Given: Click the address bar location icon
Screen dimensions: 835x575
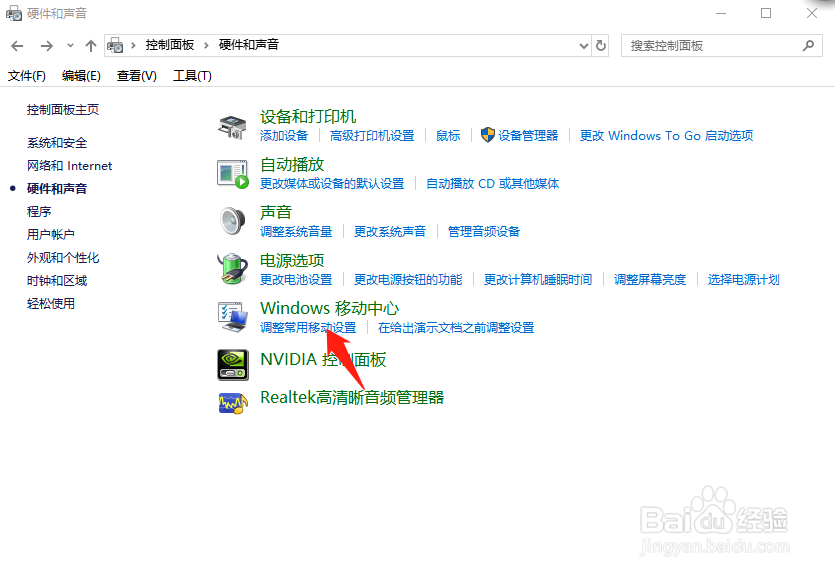Looking at the screenshot, I should [x=116, y=46].
